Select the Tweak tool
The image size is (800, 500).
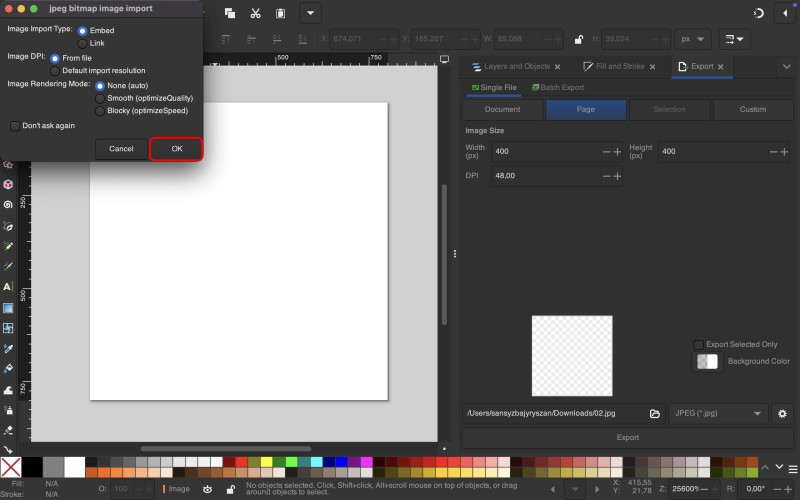(8, 390)
